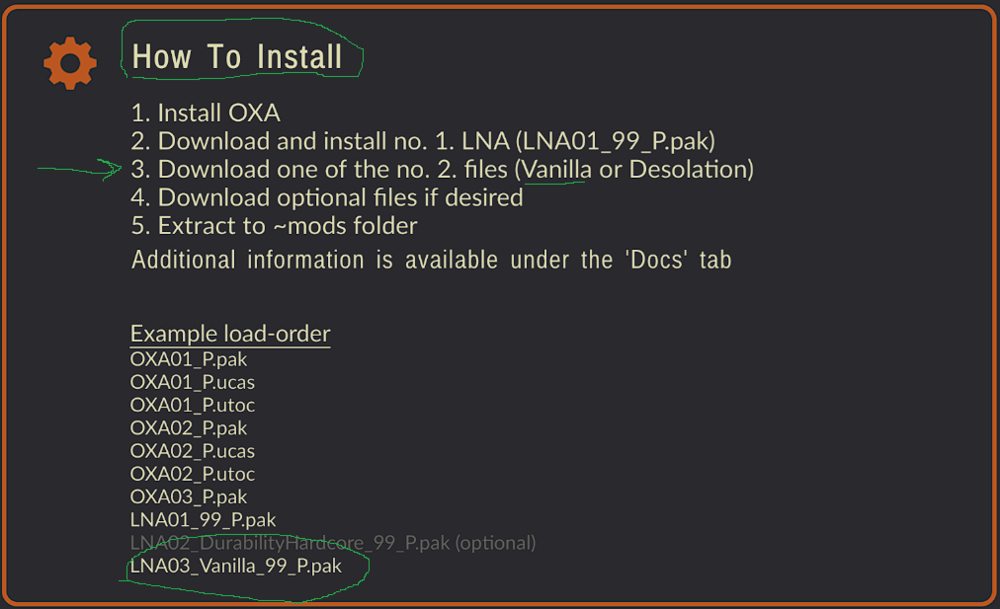The height and width of the screenshot is (609, 1000).
Task: Select the OXA01_P.utoc entry
Action: [x=192, y=405]
